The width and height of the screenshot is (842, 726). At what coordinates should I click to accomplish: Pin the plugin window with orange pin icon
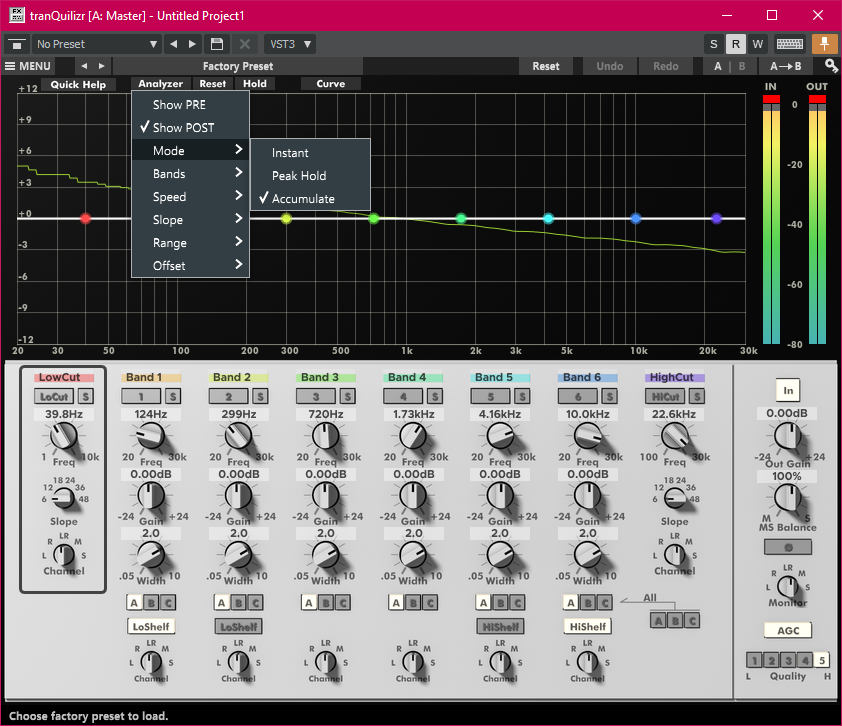pyautogui.click(x=824, y=44)
